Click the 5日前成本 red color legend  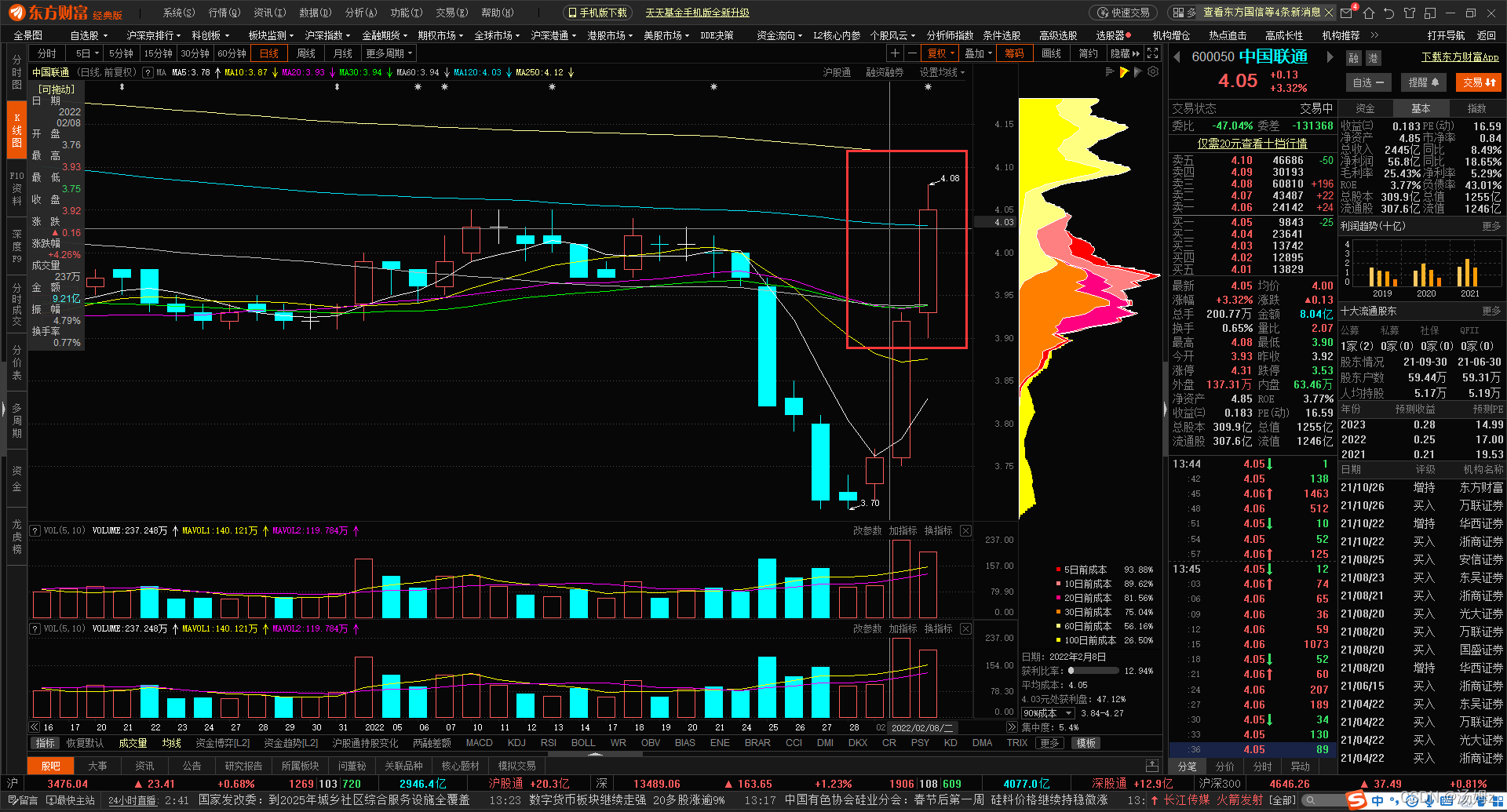point(1057,570)
